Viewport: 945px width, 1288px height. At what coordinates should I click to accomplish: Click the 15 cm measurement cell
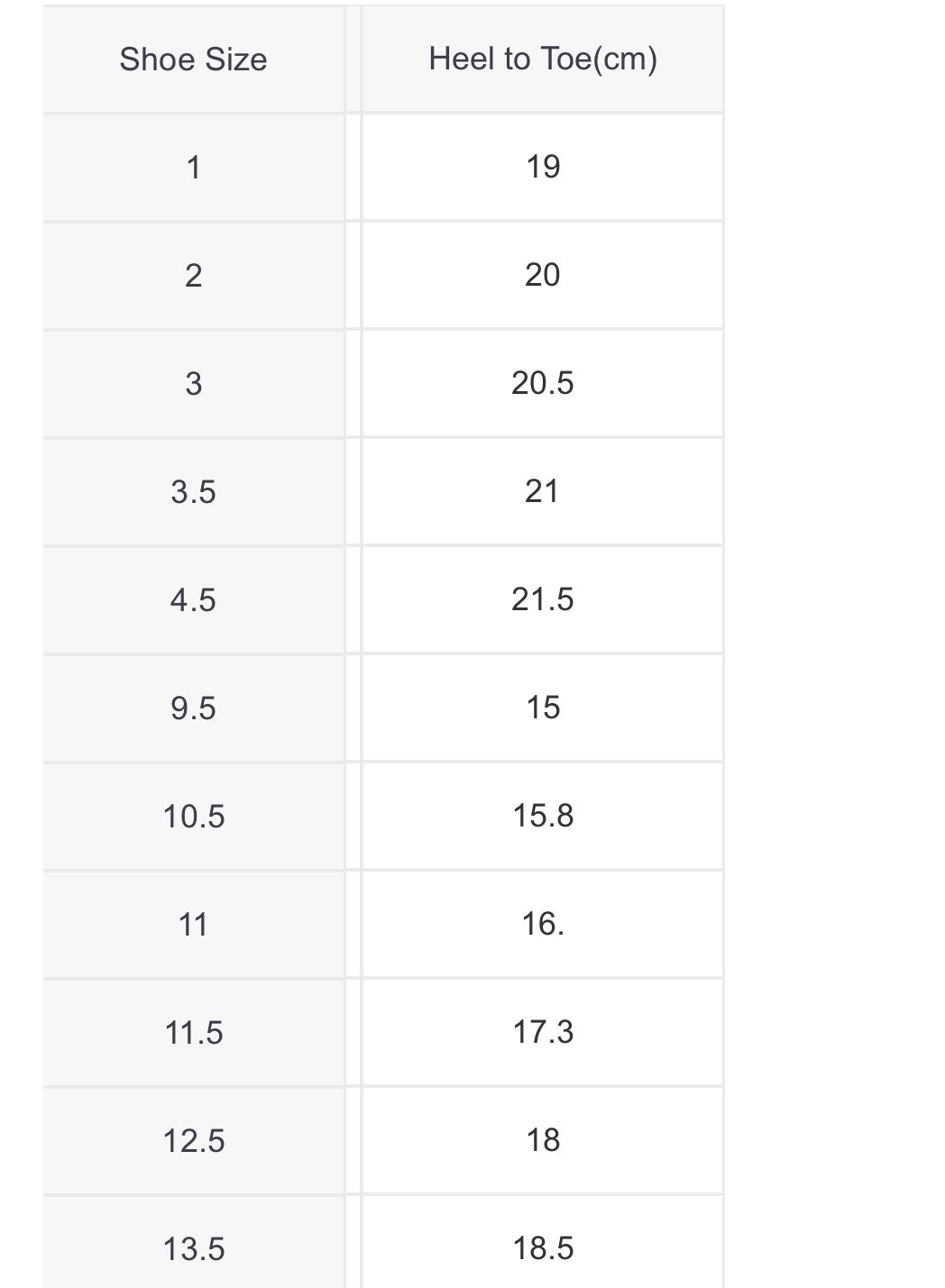(543, 708)
